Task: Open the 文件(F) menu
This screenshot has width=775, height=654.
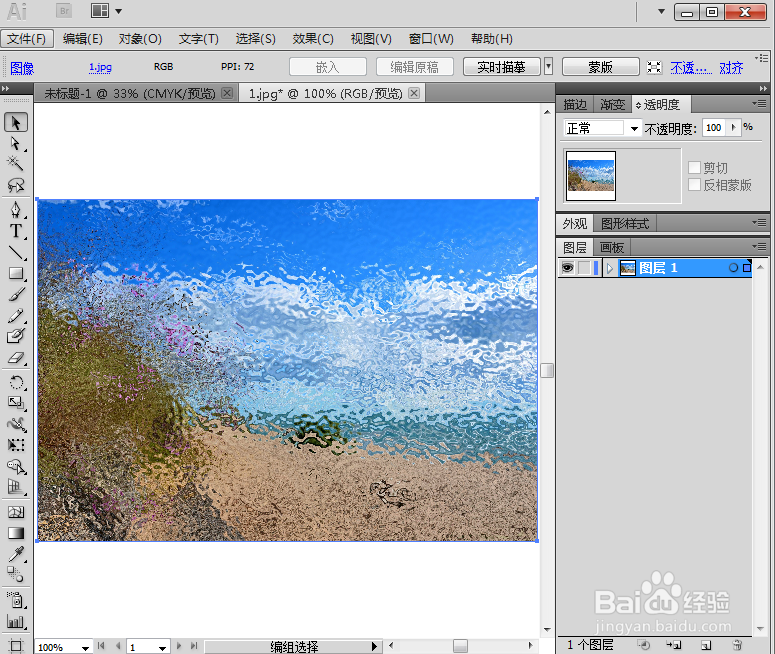Action: pyautogui.click(x=27, y=39)
